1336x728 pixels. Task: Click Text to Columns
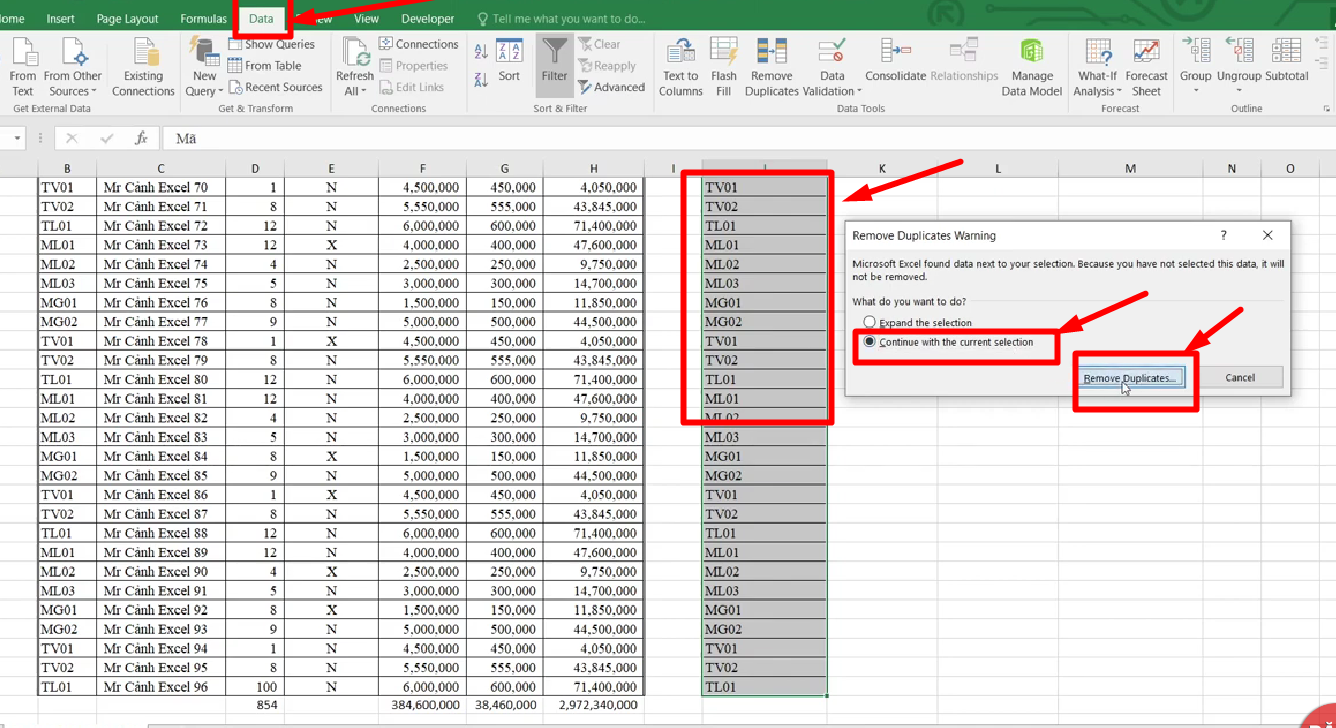680,67
